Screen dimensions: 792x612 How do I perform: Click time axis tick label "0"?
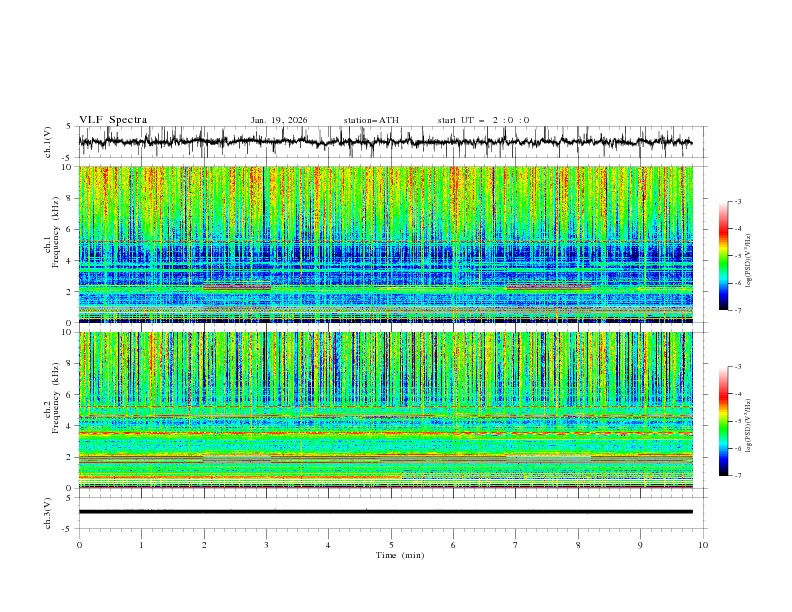pos(79,545)
